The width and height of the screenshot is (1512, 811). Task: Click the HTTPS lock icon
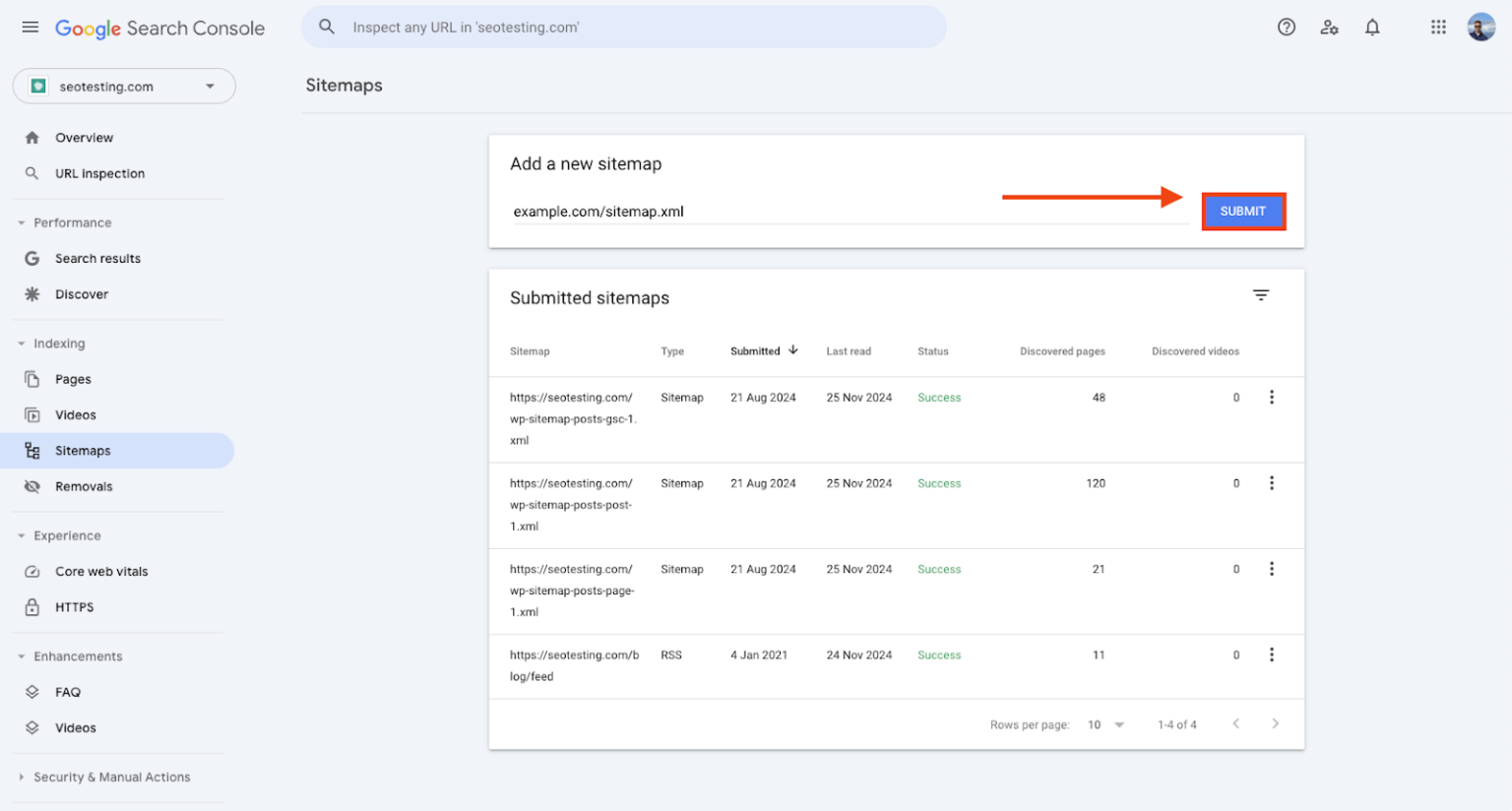(x=32, y=606)
